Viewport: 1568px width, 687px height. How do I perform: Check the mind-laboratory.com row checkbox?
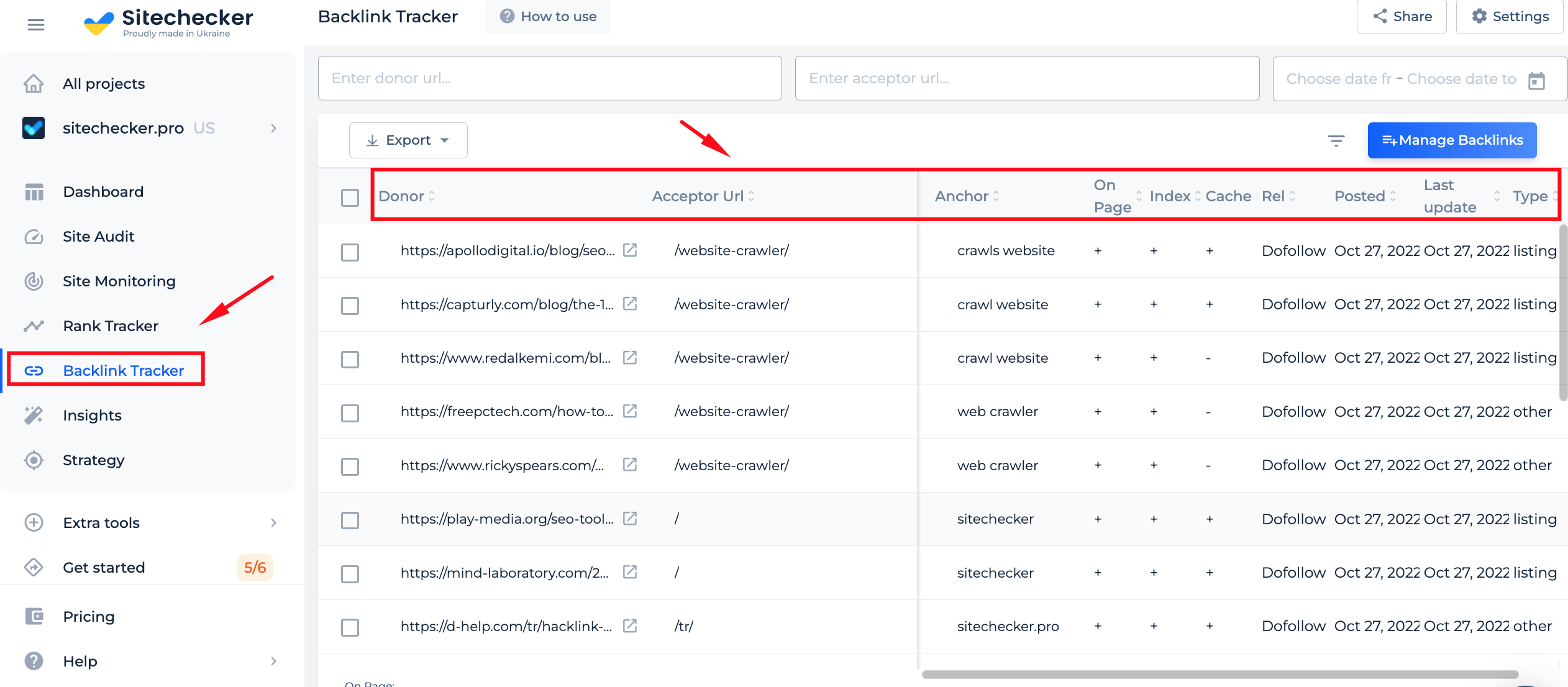pyautogui.click(x=350, y=574)
